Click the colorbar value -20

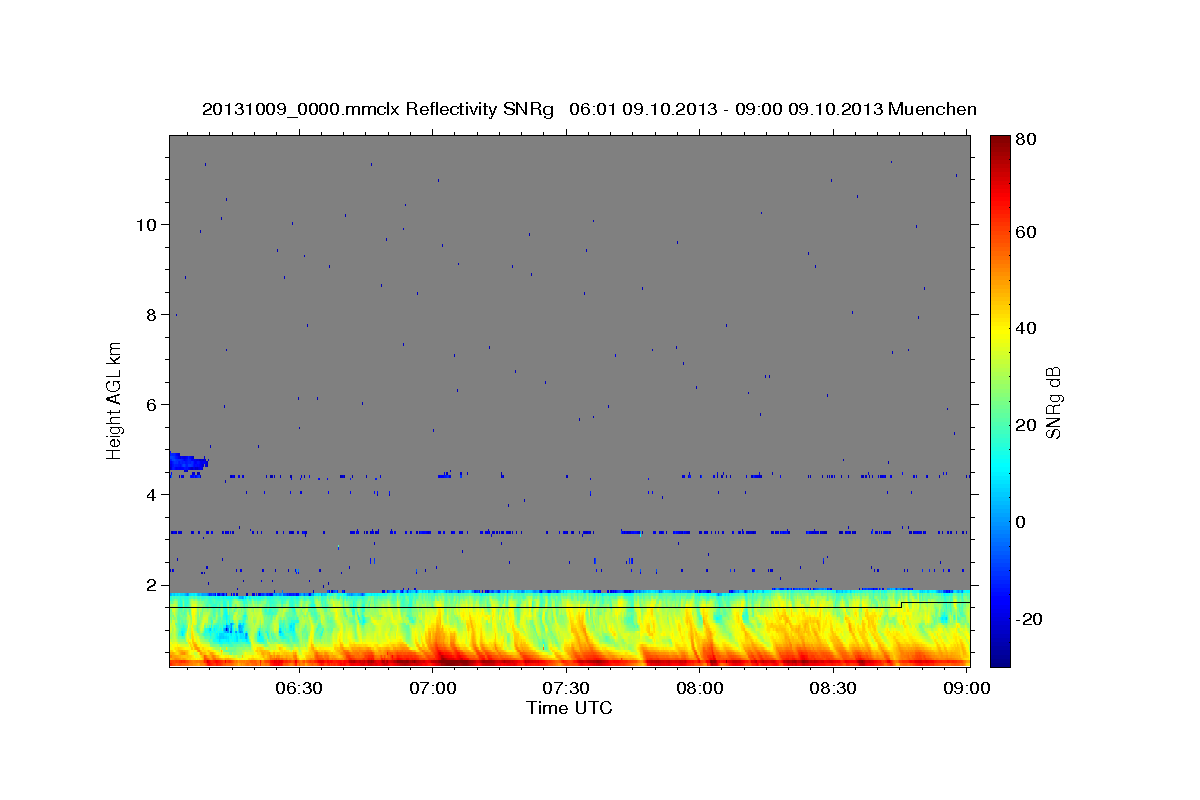[x=1030, y=619]
